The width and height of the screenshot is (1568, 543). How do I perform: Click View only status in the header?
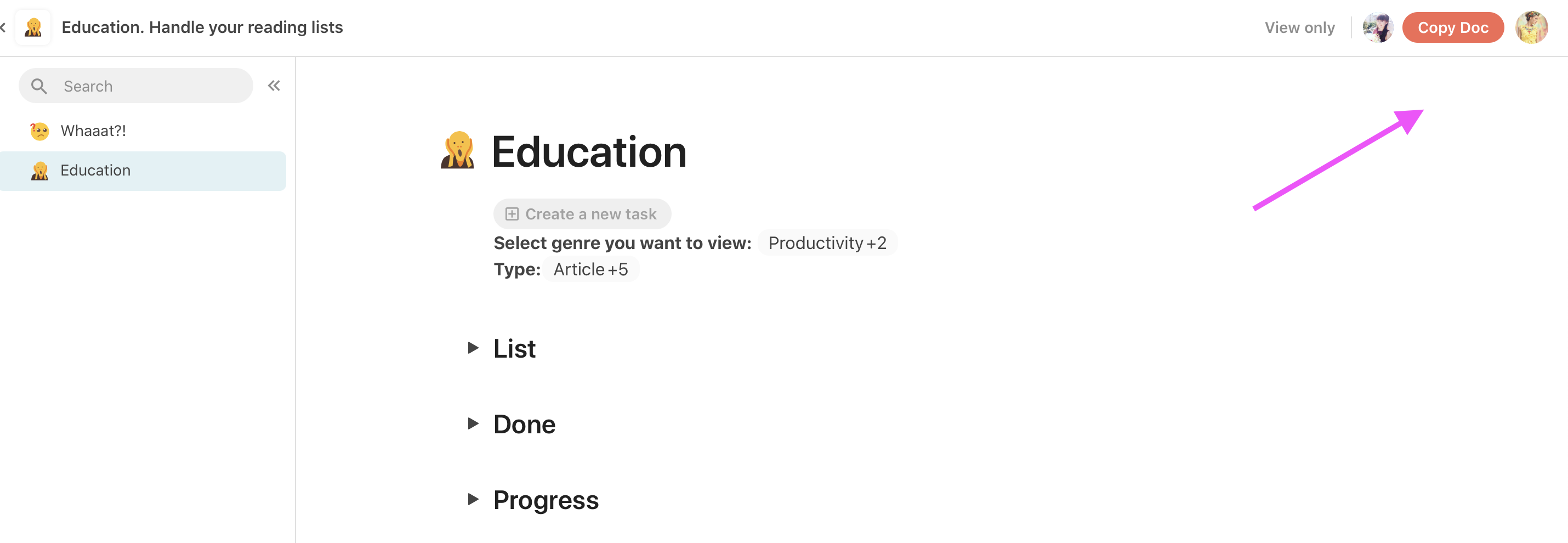1299,27
